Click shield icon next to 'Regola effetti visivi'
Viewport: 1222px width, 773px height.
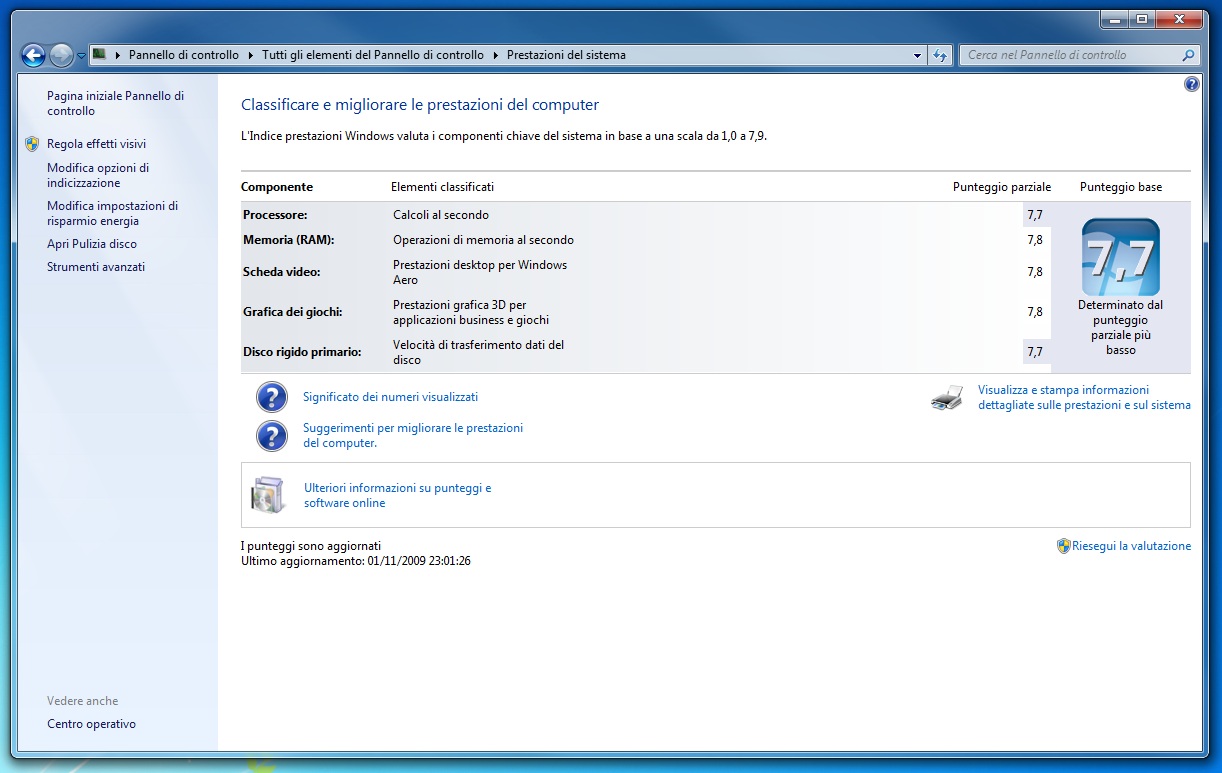point(32,144)
